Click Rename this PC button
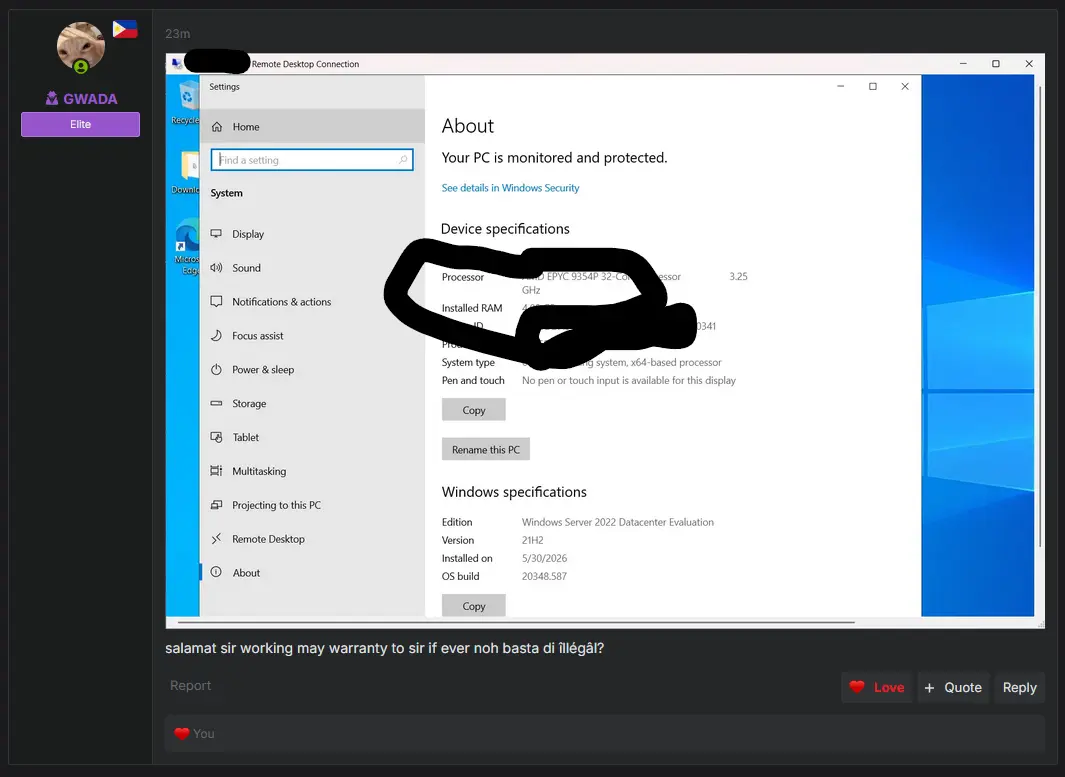Viewport: 1065px width, 777px height. 486,450
